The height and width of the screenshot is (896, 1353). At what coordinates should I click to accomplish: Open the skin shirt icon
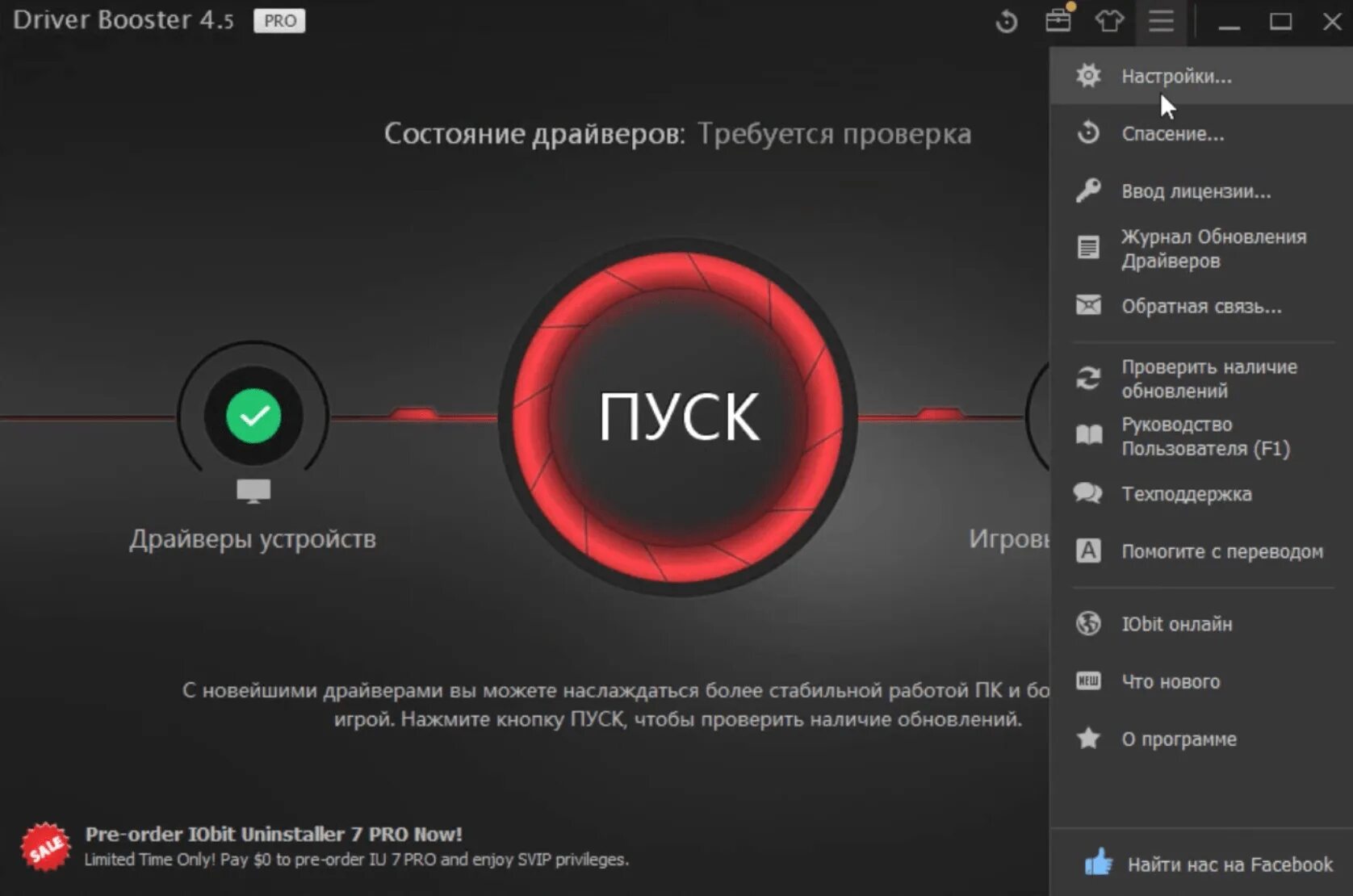1109,21
